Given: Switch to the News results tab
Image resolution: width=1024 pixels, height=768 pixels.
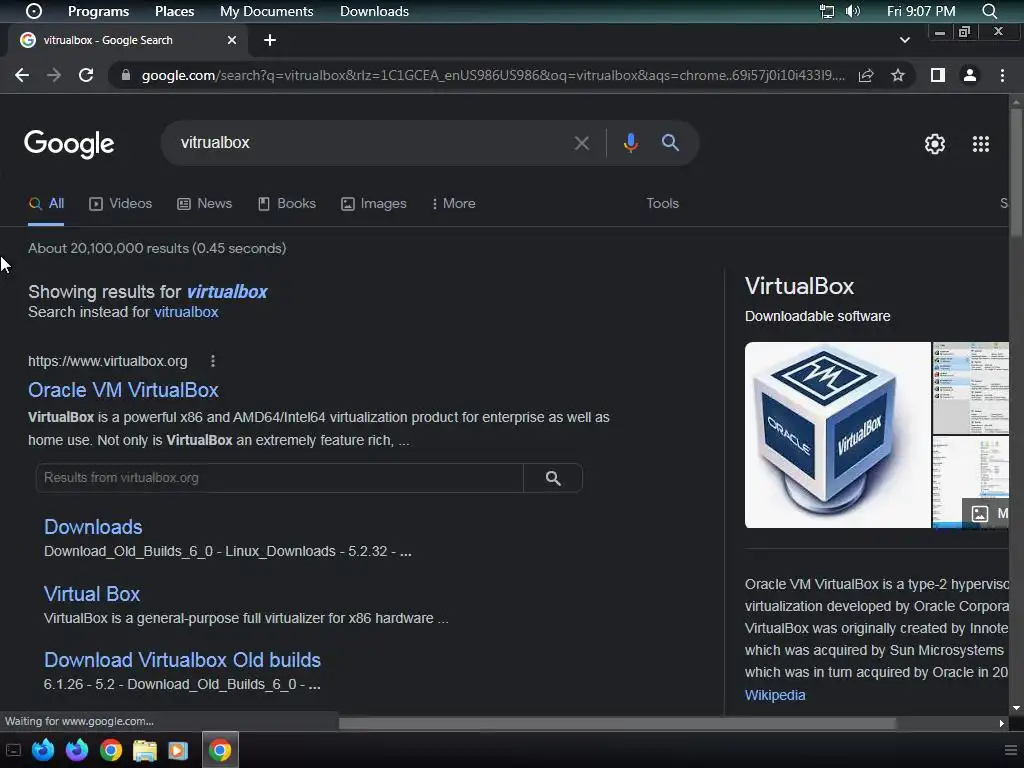Looking at the screenshot, I should 204,204.
